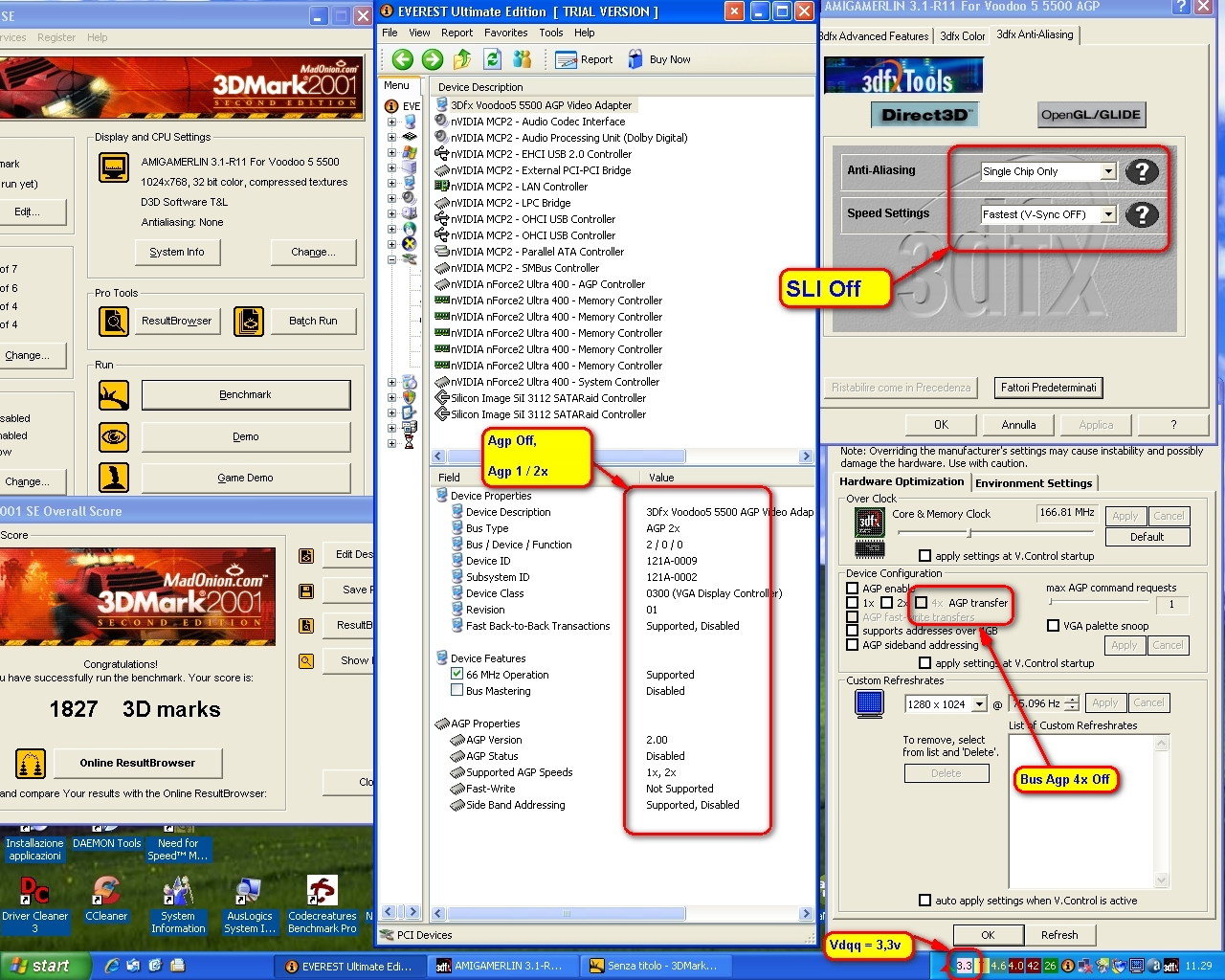Viewport: 1225px width, 980px height.
Task: Expand the second EVEREST tree node
Action: 391,137
